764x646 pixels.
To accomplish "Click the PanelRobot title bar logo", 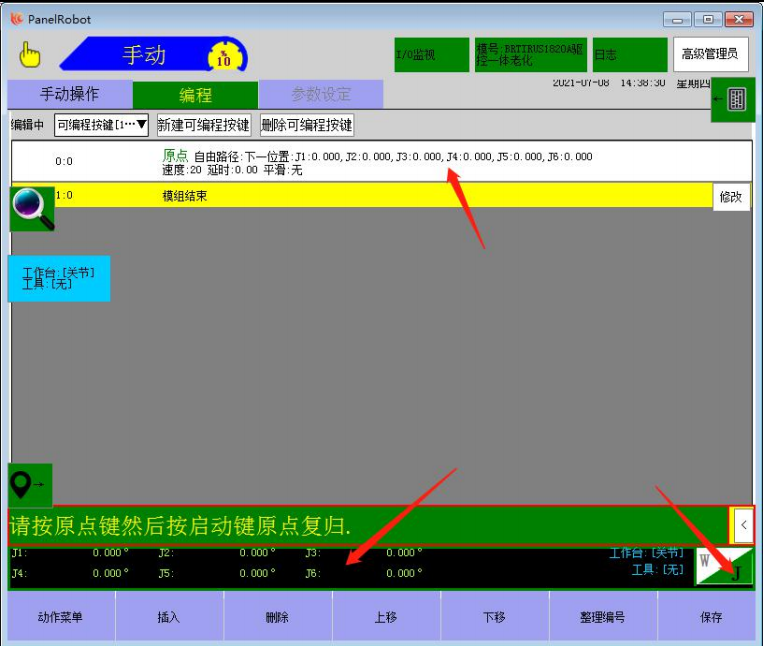I will click(x=17, y=19).
